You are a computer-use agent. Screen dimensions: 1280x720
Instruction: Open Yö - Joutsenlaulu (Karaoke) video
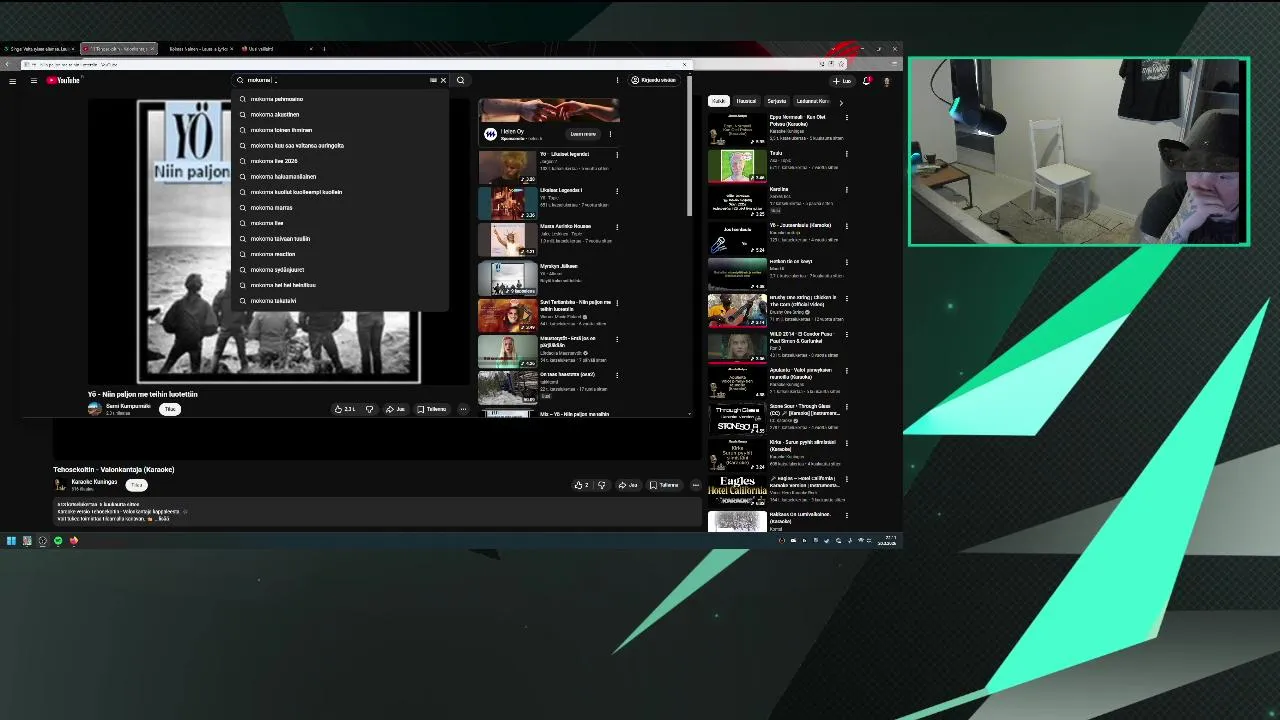pos(800,225)
